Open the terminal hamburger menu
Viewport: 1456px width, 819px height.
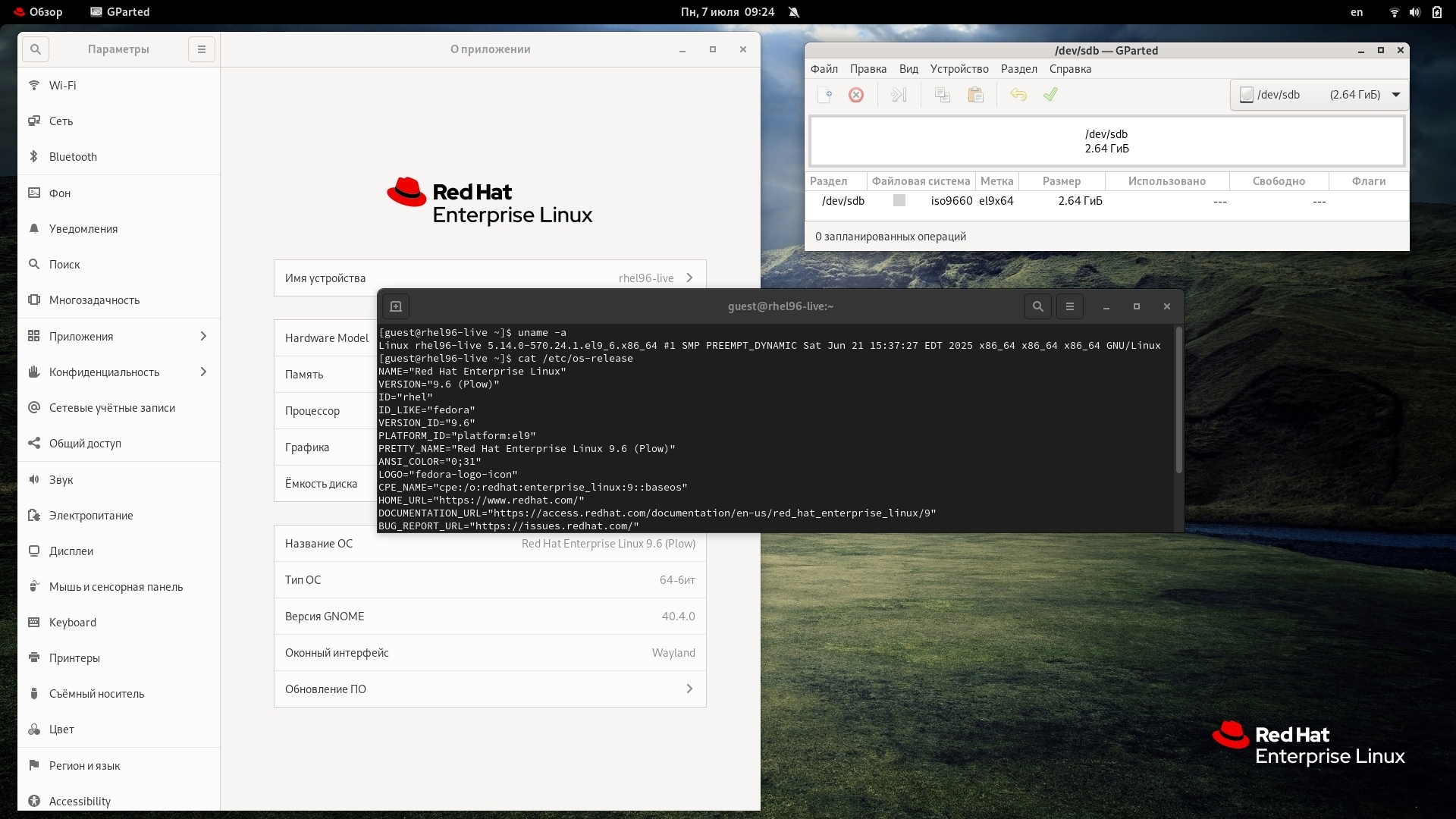(x=1070, y=306)
